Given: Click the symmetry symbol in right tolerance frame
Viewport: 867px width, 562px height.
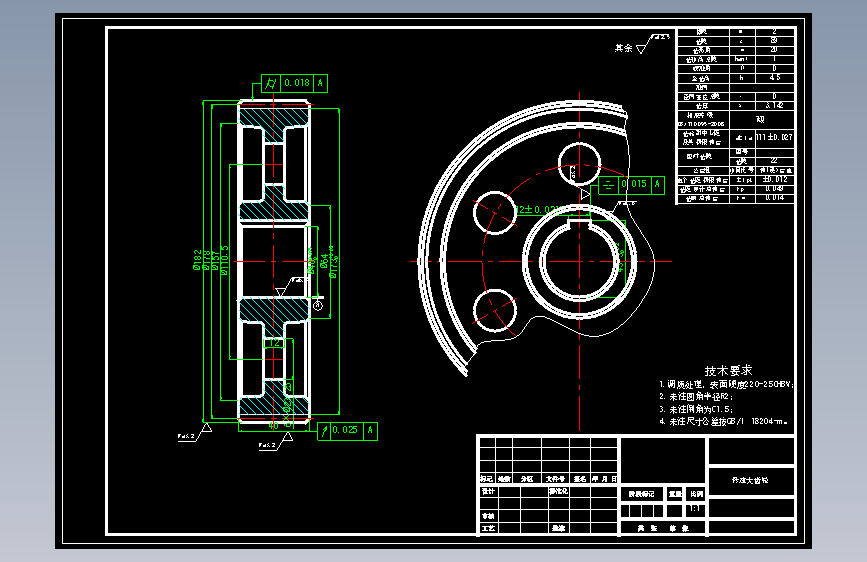Looking at the screenshot, I should point(608,185).
